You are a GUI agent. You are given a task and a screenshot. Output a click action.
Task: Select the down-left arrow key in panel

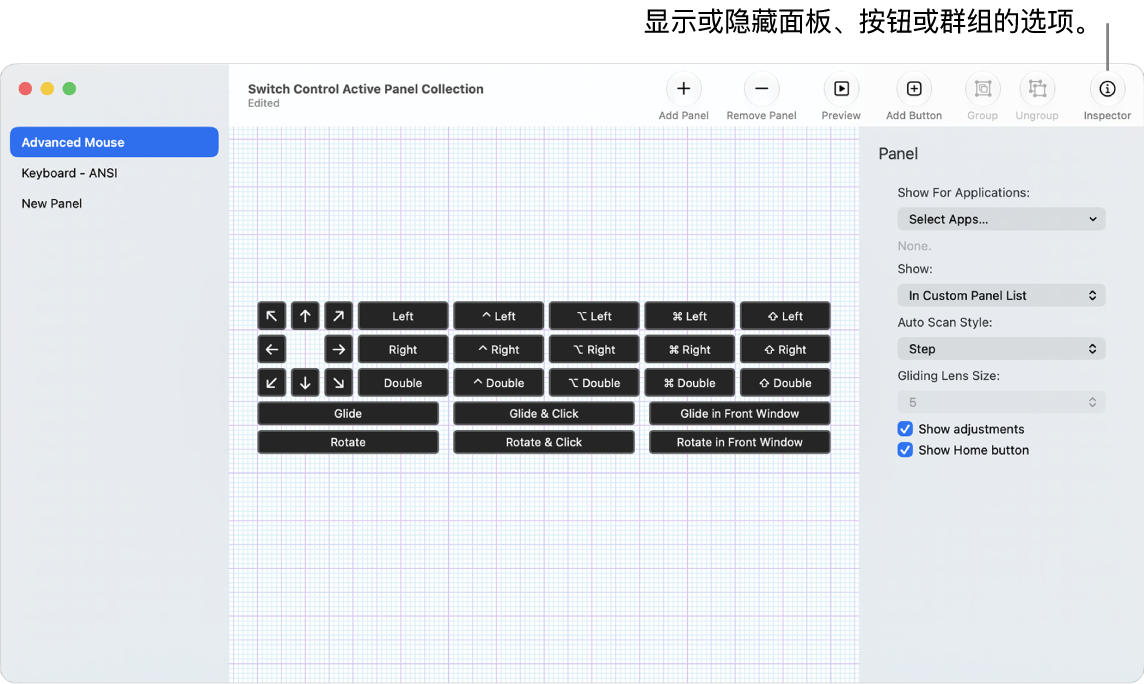click(271, 383)
